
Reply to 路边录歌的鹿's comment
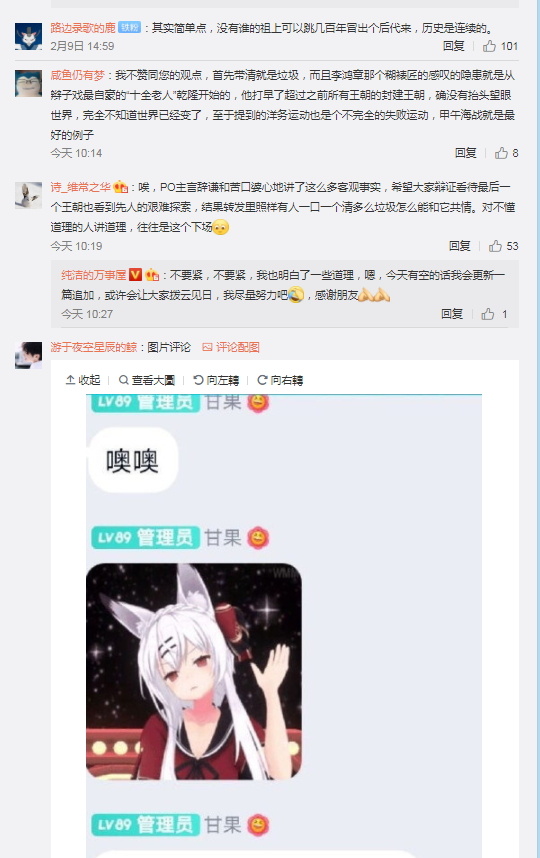click(x=454, y=46)
